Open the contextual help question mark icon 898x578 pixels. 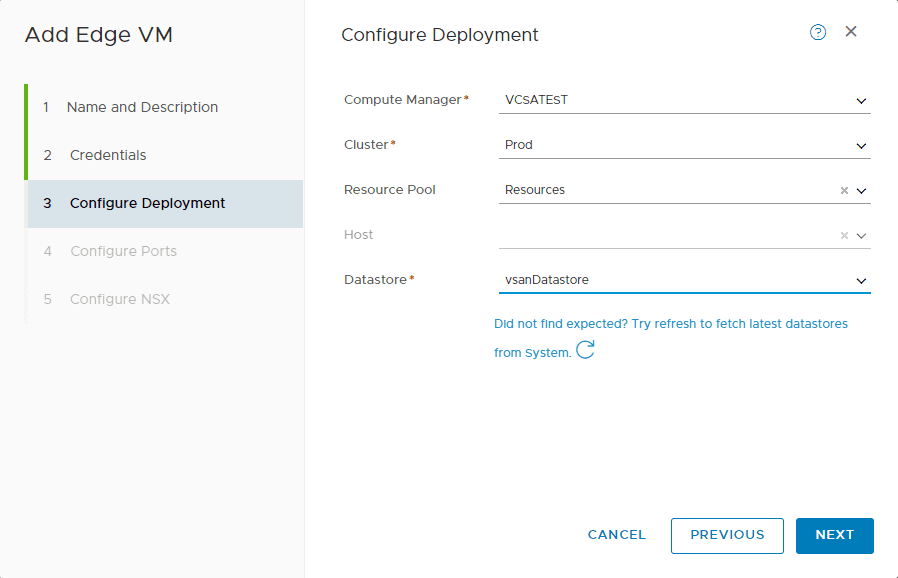[818, 32]
